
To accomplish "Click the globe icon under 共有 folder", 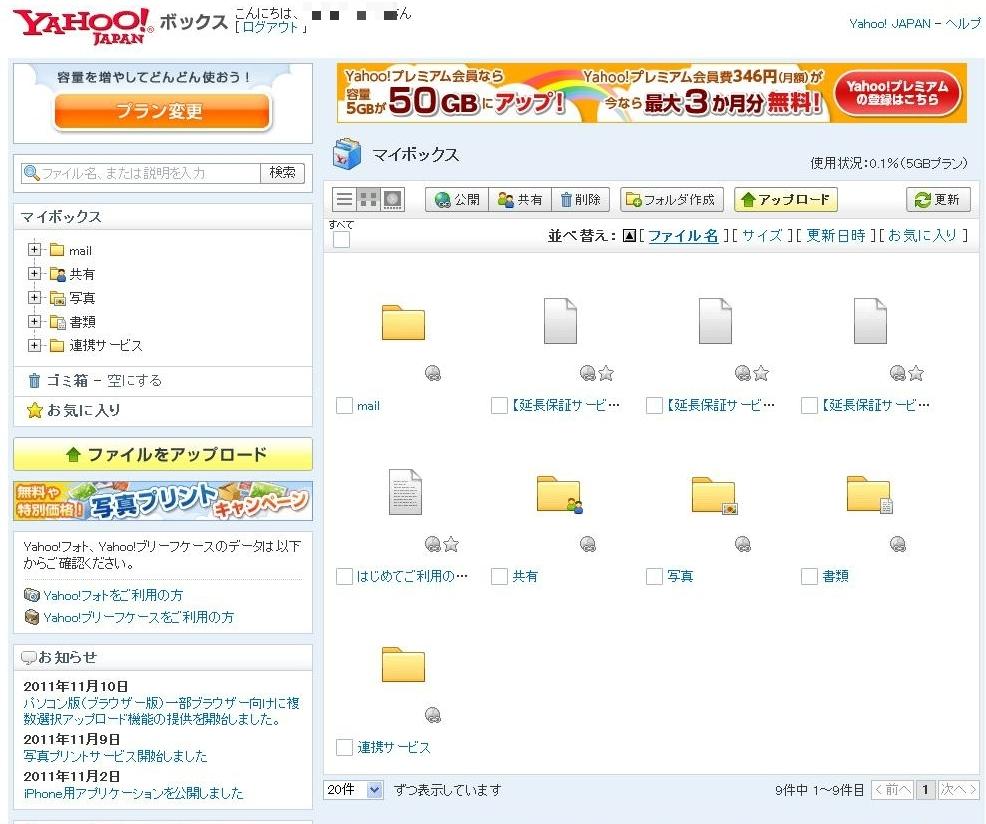I will [x=588, y=544].
